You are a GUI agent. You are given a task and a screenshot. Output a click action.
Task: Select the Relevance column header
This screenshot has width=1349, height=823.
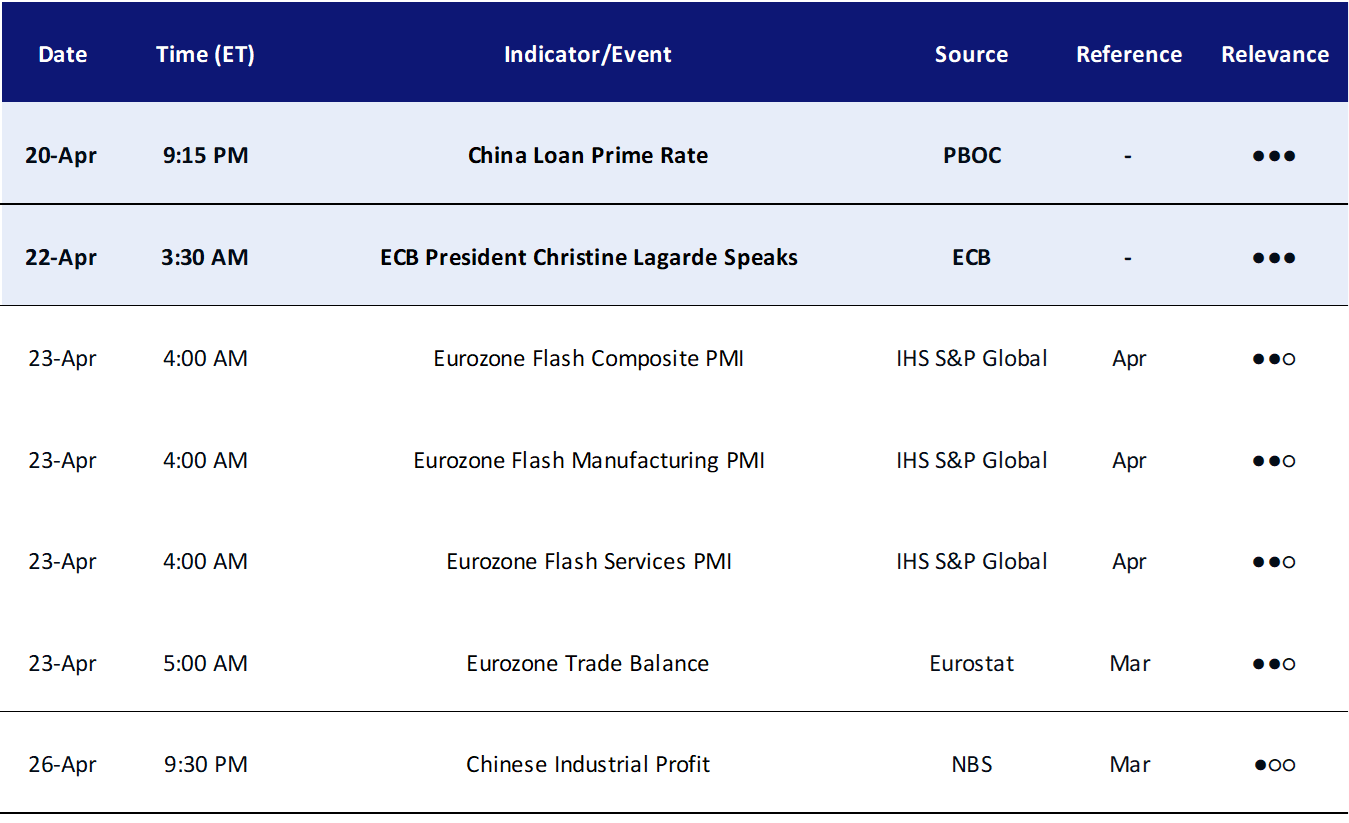tap(1275, 54)
